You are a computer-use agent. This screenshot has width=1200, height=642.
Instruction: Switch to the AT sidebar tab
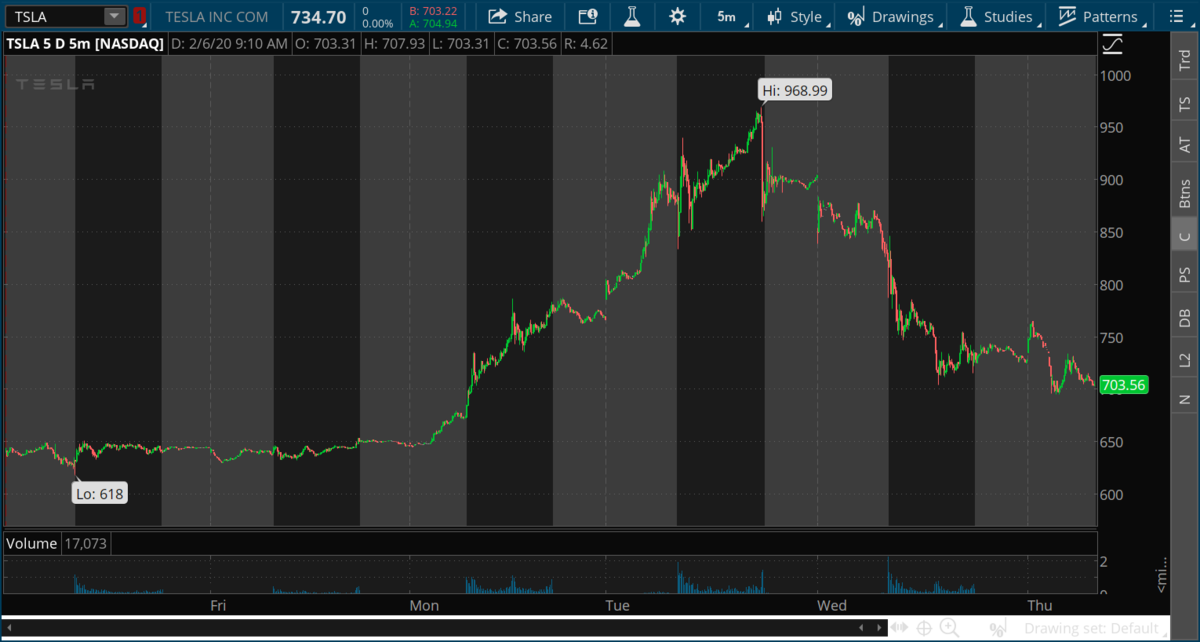1185,145
